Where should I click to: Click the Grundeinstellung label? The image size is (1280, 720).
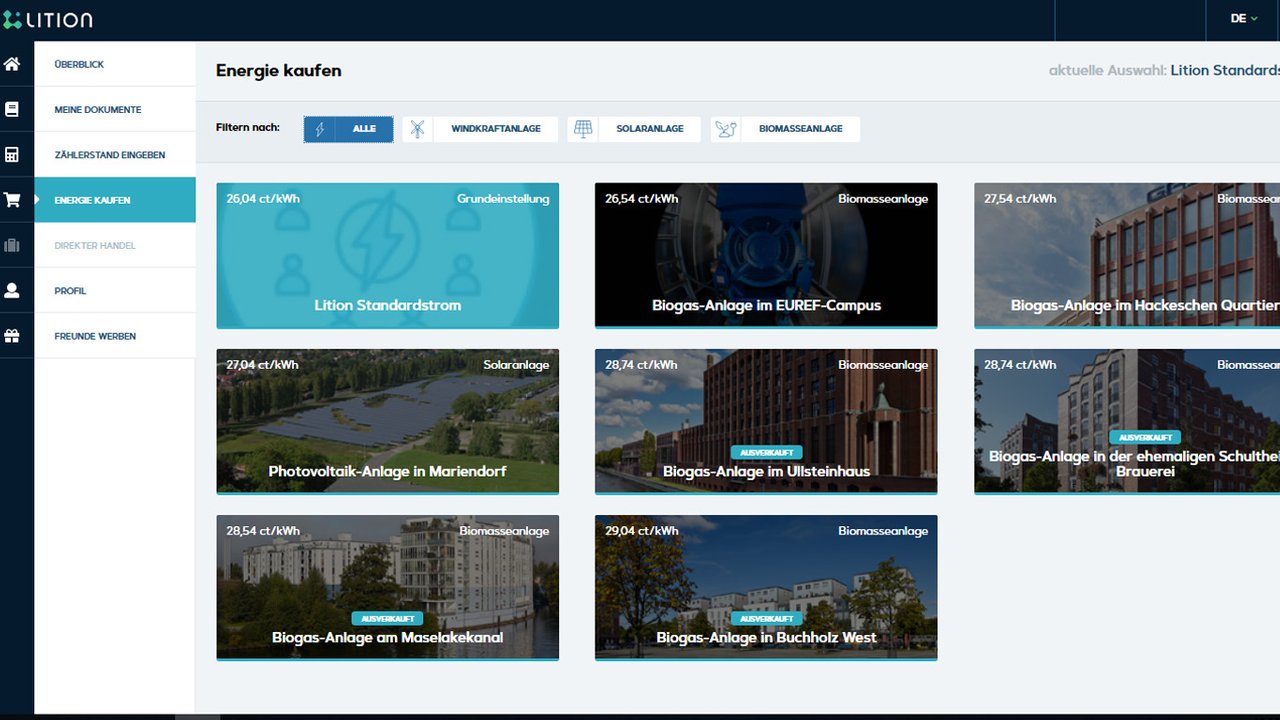(503, 199)
